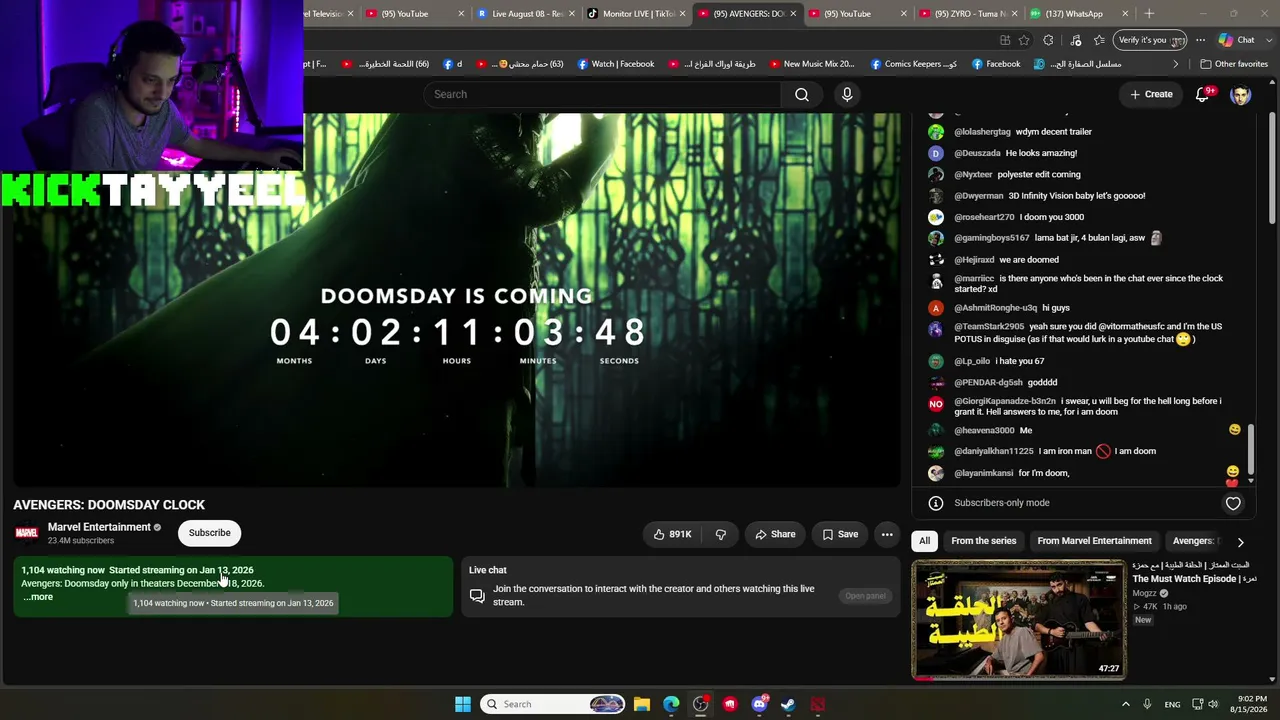Open YouTube notifications bell
The width and height of the screenshot is (1280, 720).
tap(1203, 94)
